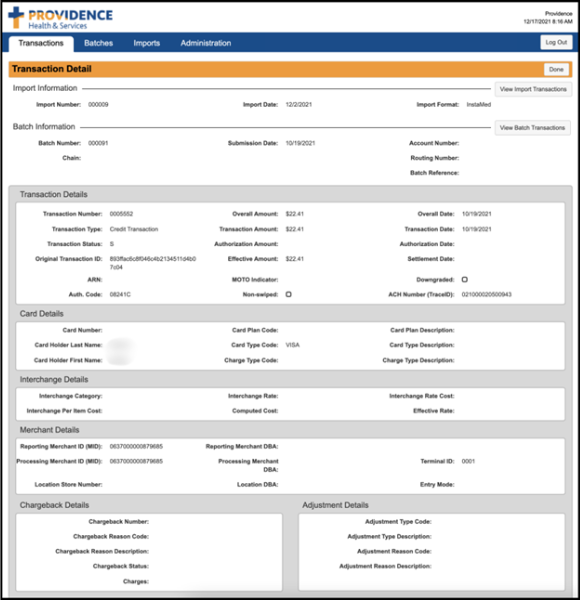The width and height of the screenshot is (580, 600).
Task: Click the Providence Health & Services logo
Action: pyautogui.click(x=60, y=18)
